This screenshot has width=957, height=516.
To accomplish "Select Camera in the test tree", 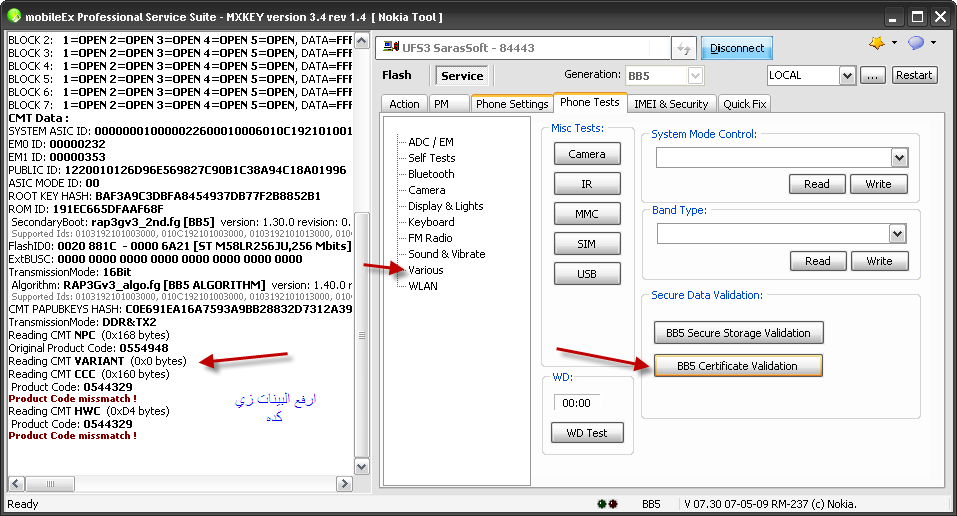I will [427, 190].
